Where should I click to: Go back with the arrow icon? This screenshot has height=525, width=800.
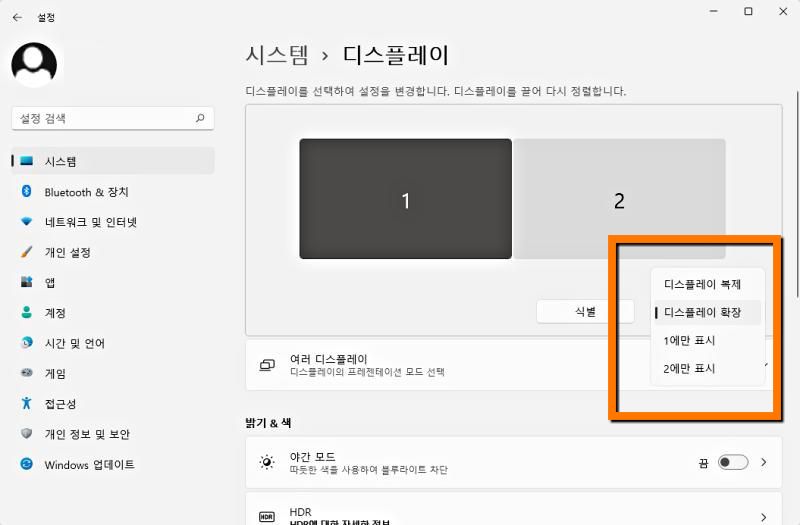17,17
